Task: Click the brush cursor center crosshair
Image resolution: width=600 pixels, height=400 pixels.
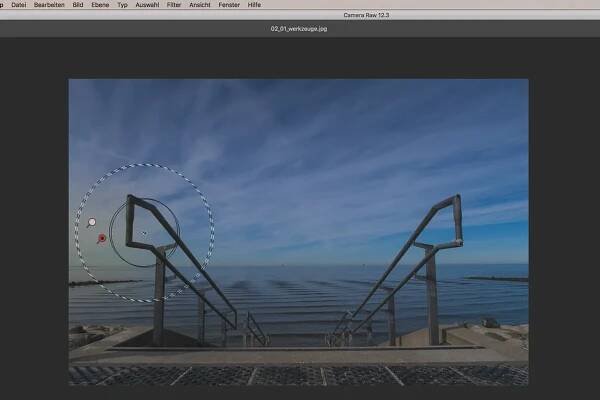Action: pyautogui.click(x=144, y=232)
